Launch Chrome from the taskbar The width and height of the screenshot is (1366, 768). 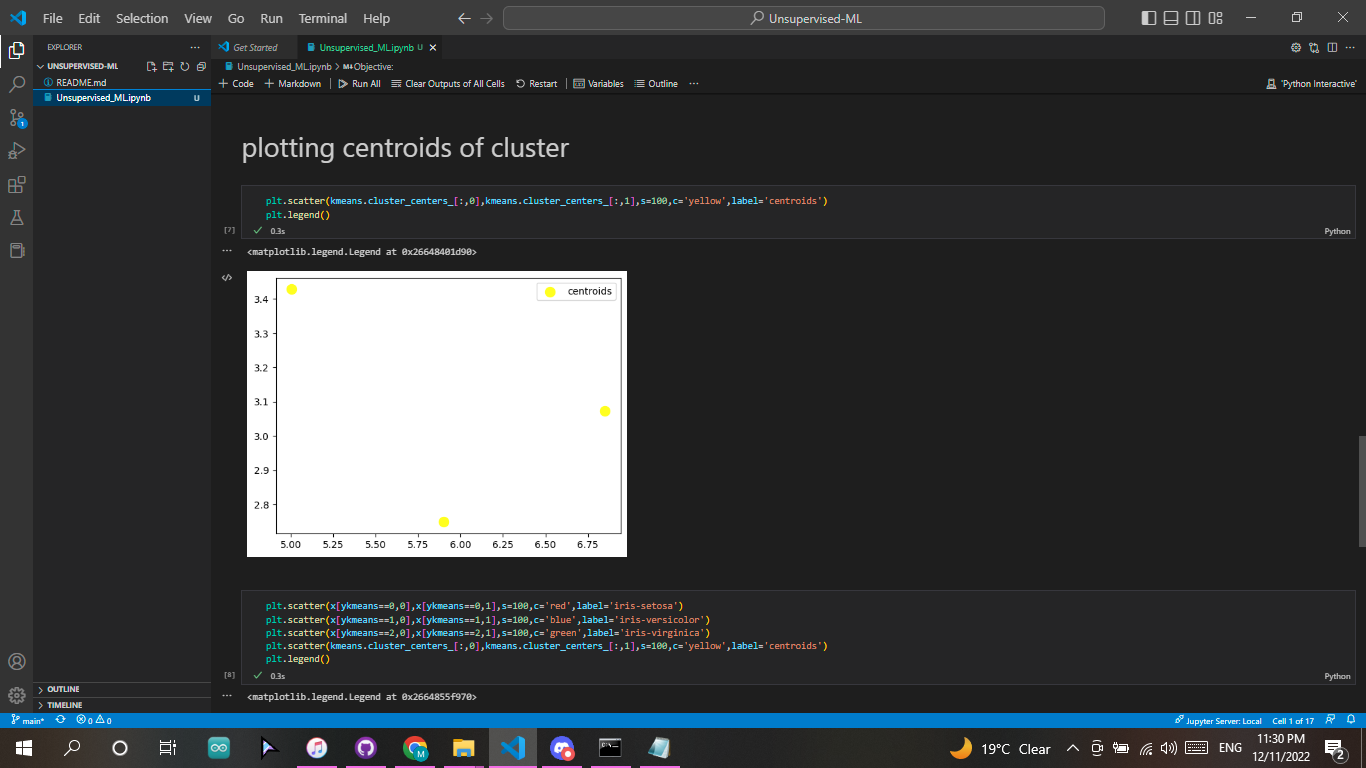[x=414, y=748]
